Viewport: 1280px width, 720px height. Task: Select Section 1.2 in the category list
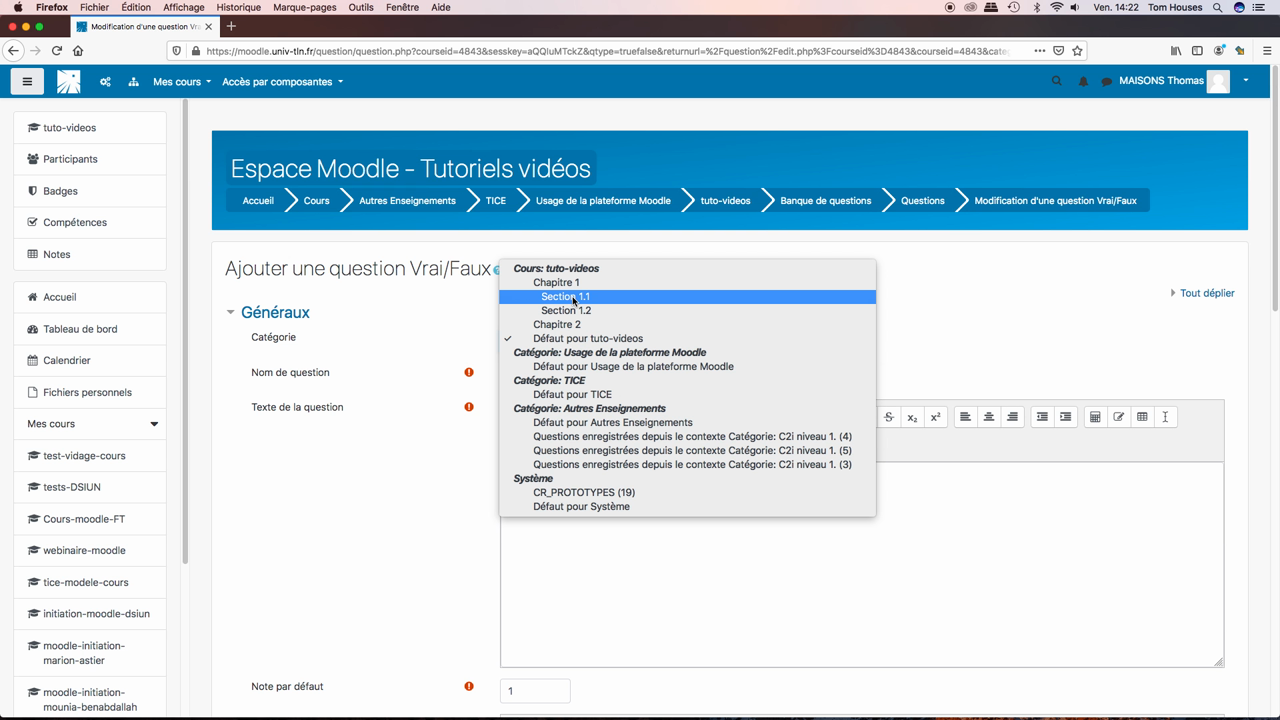tap(566, 311)
